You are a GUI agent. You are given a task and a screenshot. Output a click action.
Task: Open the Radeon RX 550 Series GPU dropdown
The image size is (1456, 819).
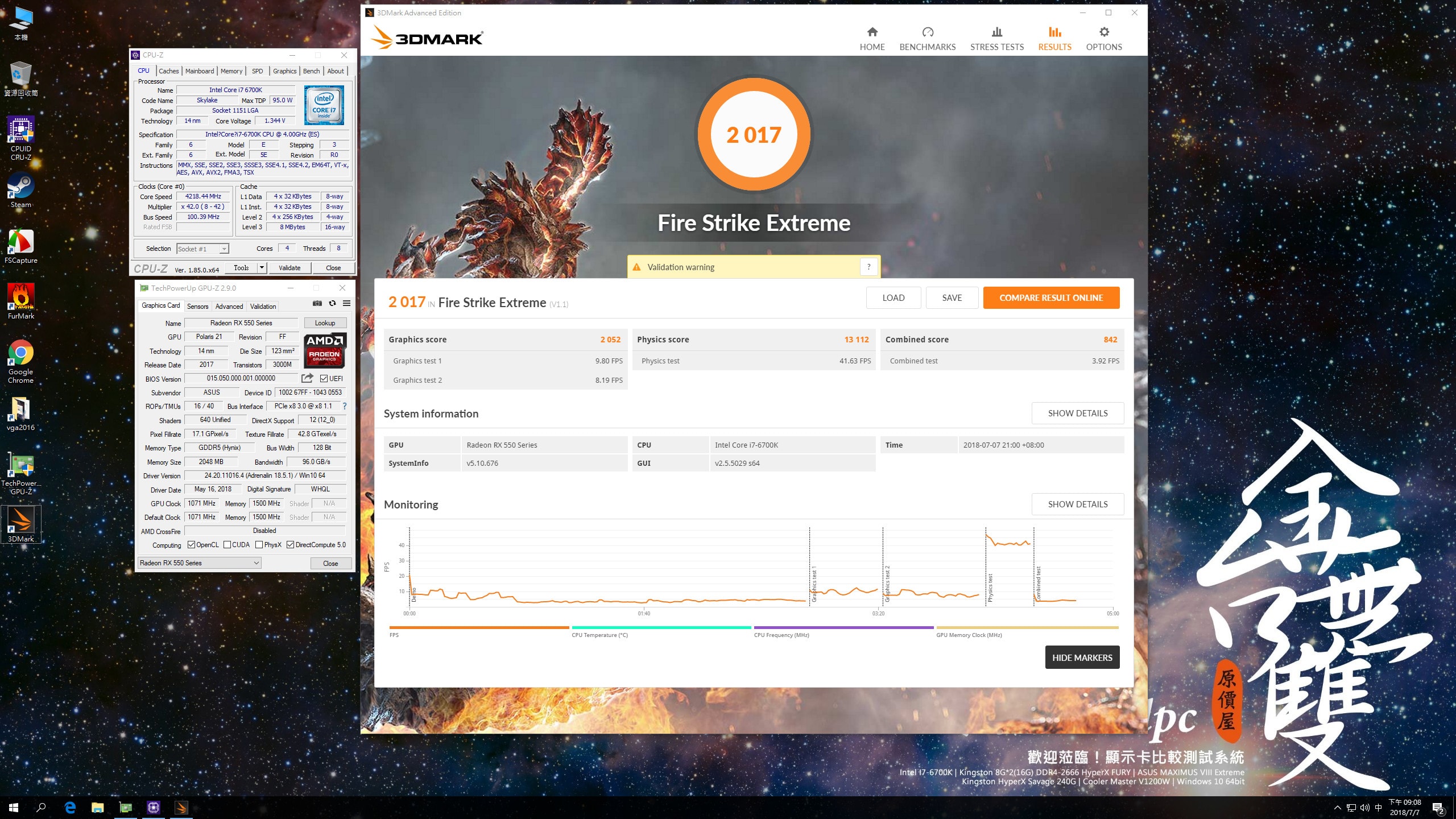[199, 563]
